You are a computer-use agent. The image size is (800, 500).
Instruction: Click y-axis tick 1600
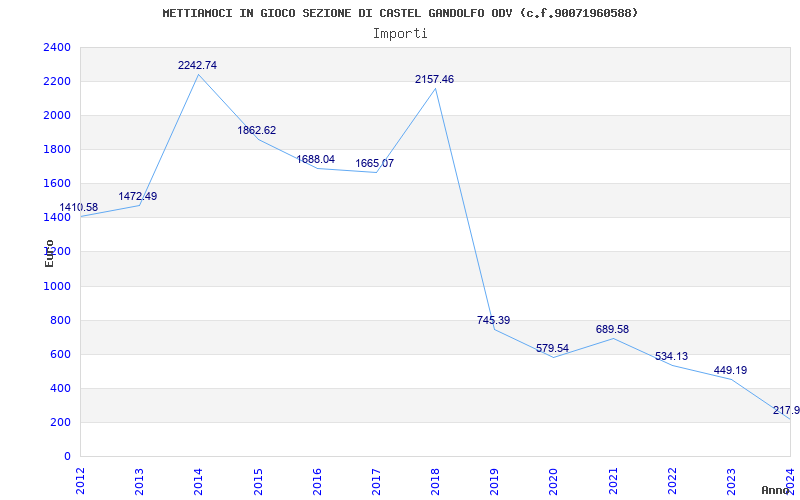pyautogui.click(x=57, y=184)
